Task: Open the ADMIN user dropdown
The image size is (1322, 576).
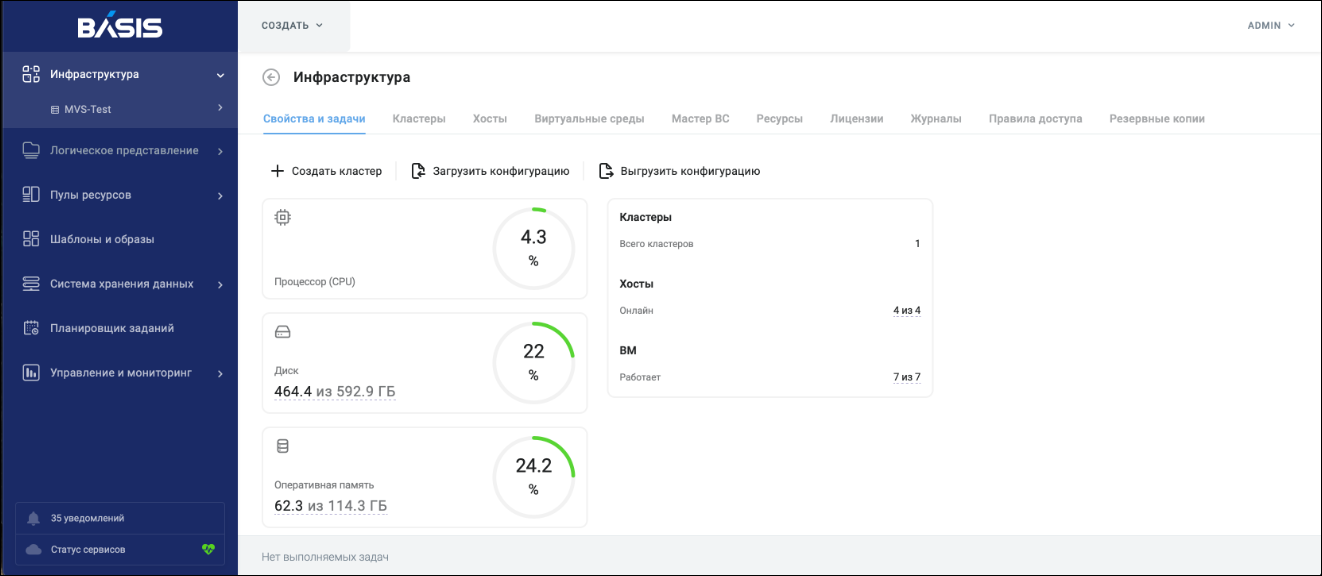Action: tap(1271, 26)
